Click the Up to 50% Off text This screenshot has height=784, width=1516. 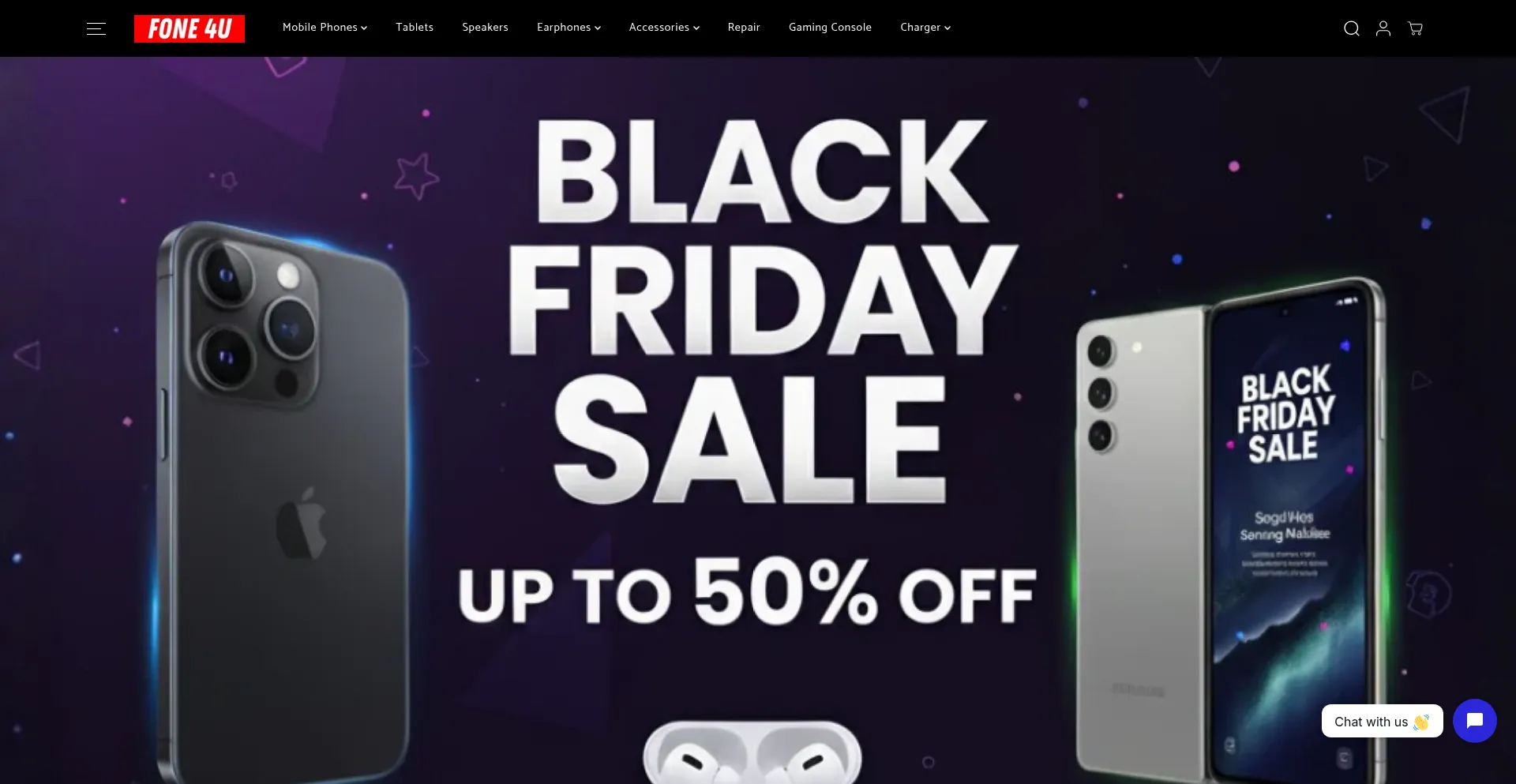tap(747, 592)
